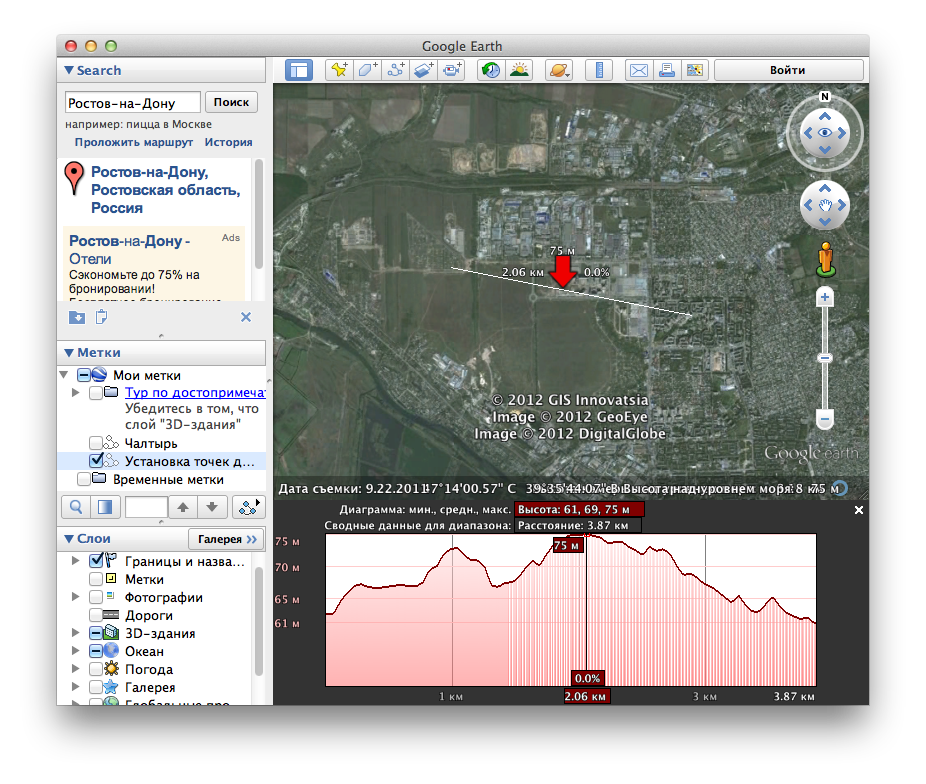The height and width of the screenshot is (784, 926).
Task: Expand the Погода layer group
Action: pos(76,669)
